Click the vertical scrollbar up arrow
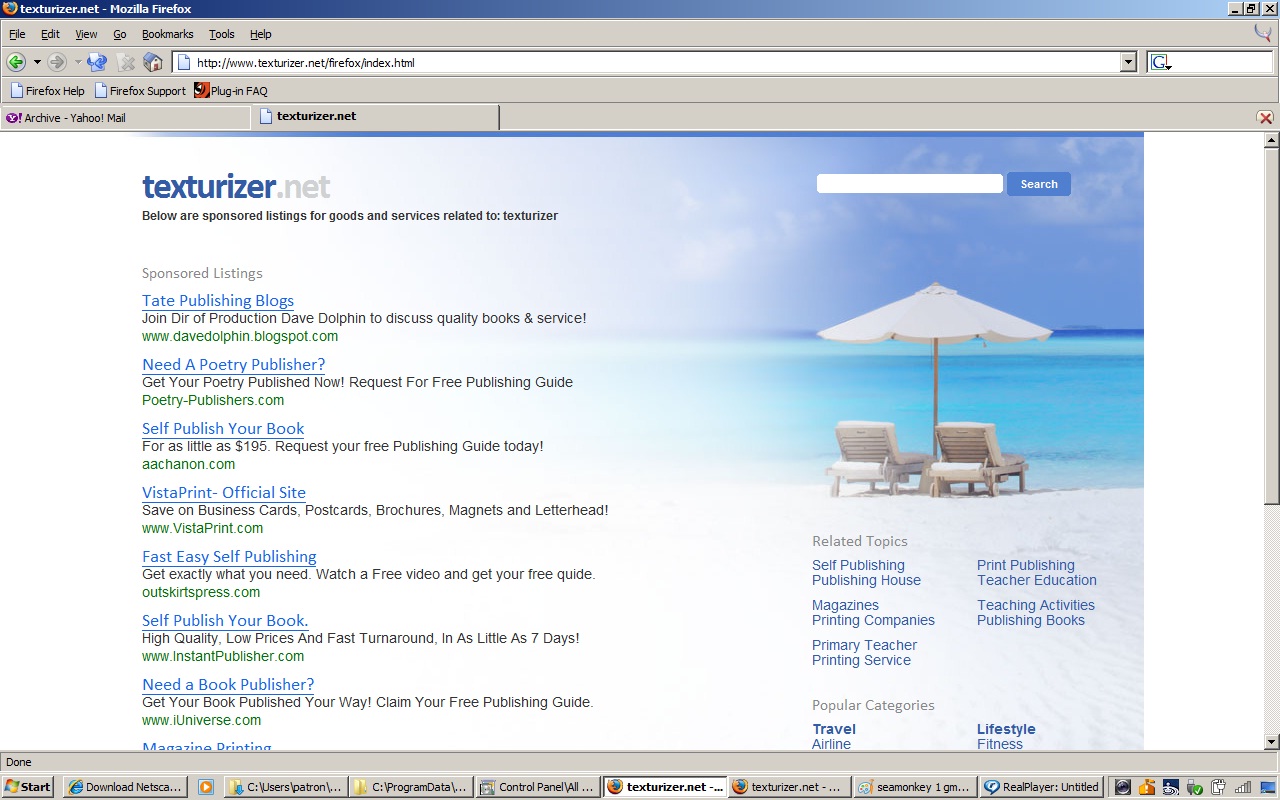 point(1271,139)
